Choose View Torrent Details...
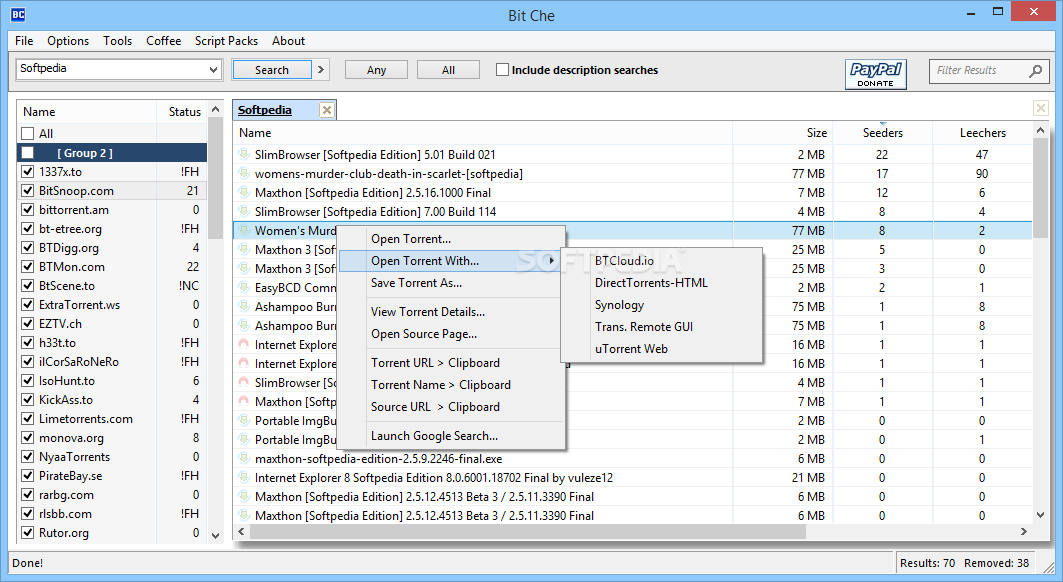The width and height of the screenshot is (1063, 582). pyautogui.click(x=451, y=312)
